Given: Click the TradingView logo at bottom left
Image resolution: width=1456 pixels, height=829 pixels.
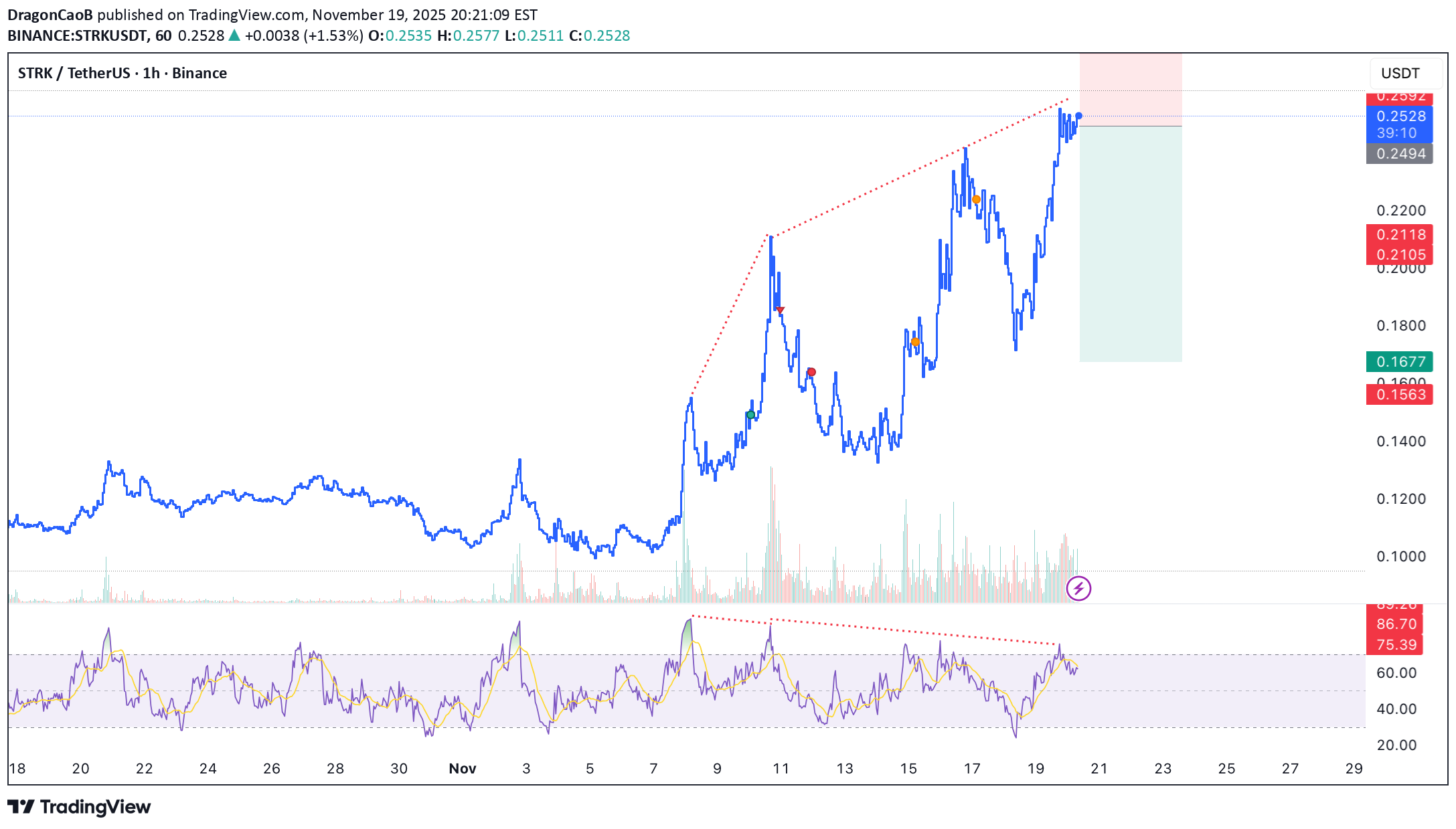Looking at the screenshot, I should click(79, 807).
